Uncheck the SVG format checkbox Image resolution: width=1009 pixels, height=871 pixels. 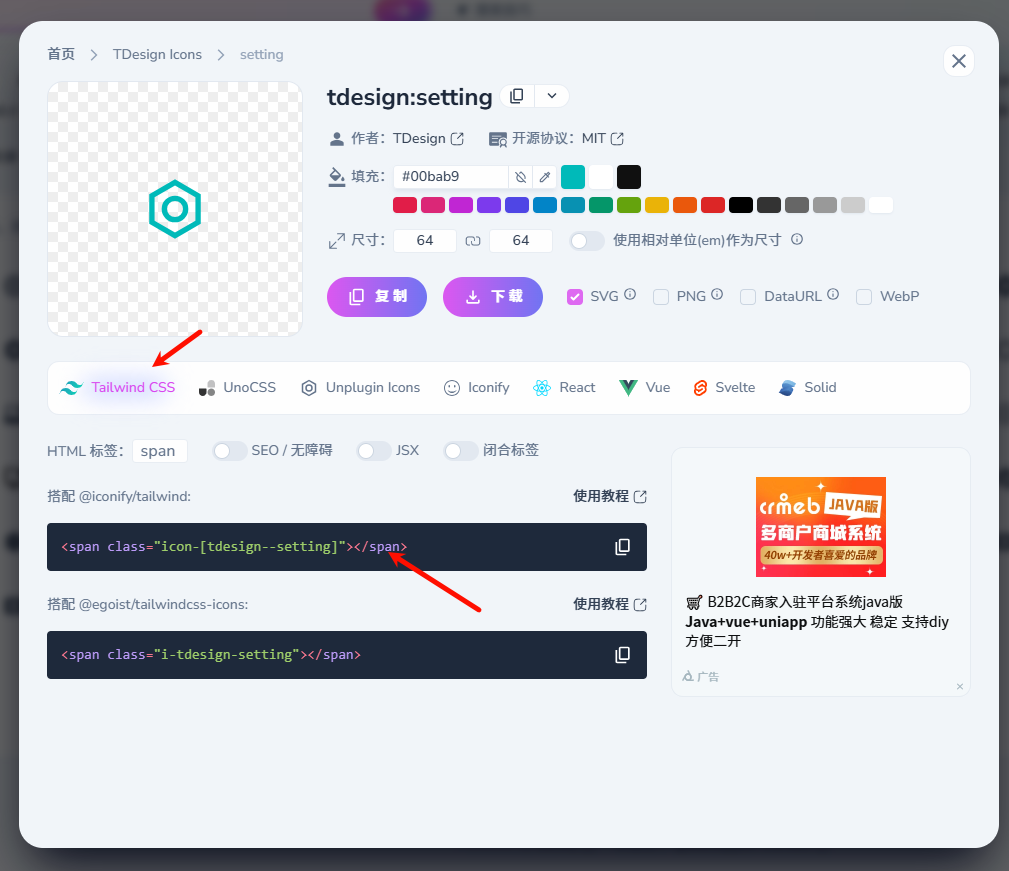click(575, 297)
